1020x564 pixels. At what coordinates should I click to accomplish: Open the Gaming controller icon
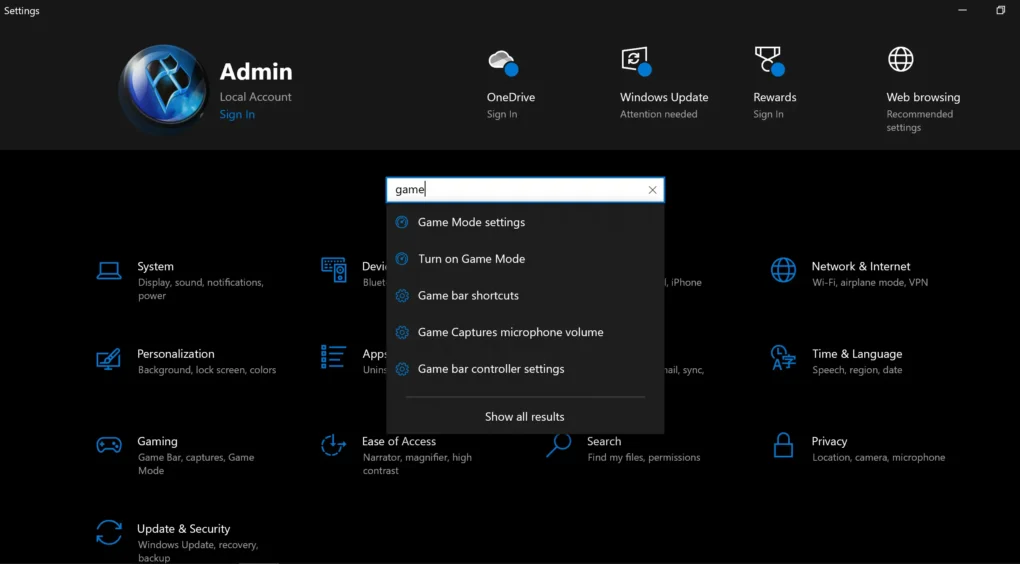(109, 445)
